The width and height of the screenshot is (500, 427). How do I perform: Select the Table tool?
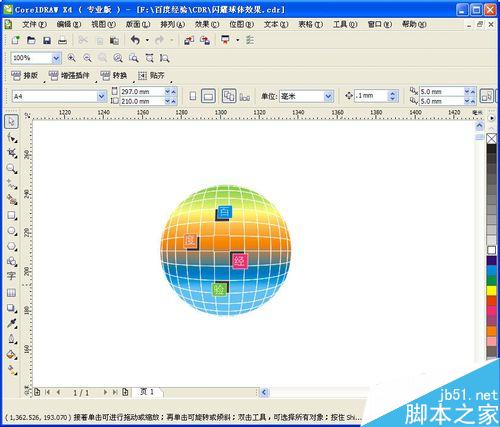(11, 293)
